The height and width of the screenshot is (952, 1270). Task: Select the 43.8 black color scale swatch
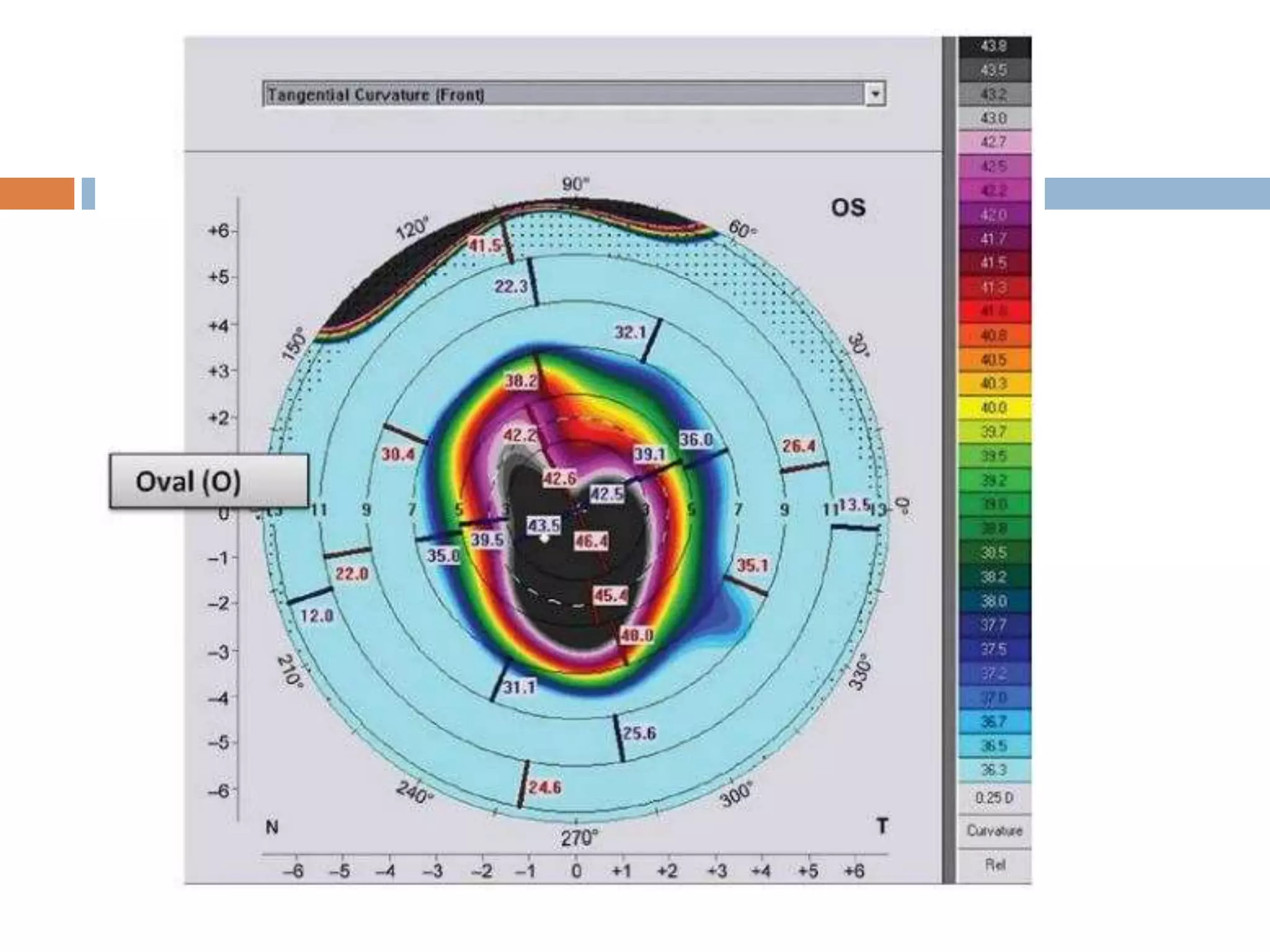(x=994, y=46)
